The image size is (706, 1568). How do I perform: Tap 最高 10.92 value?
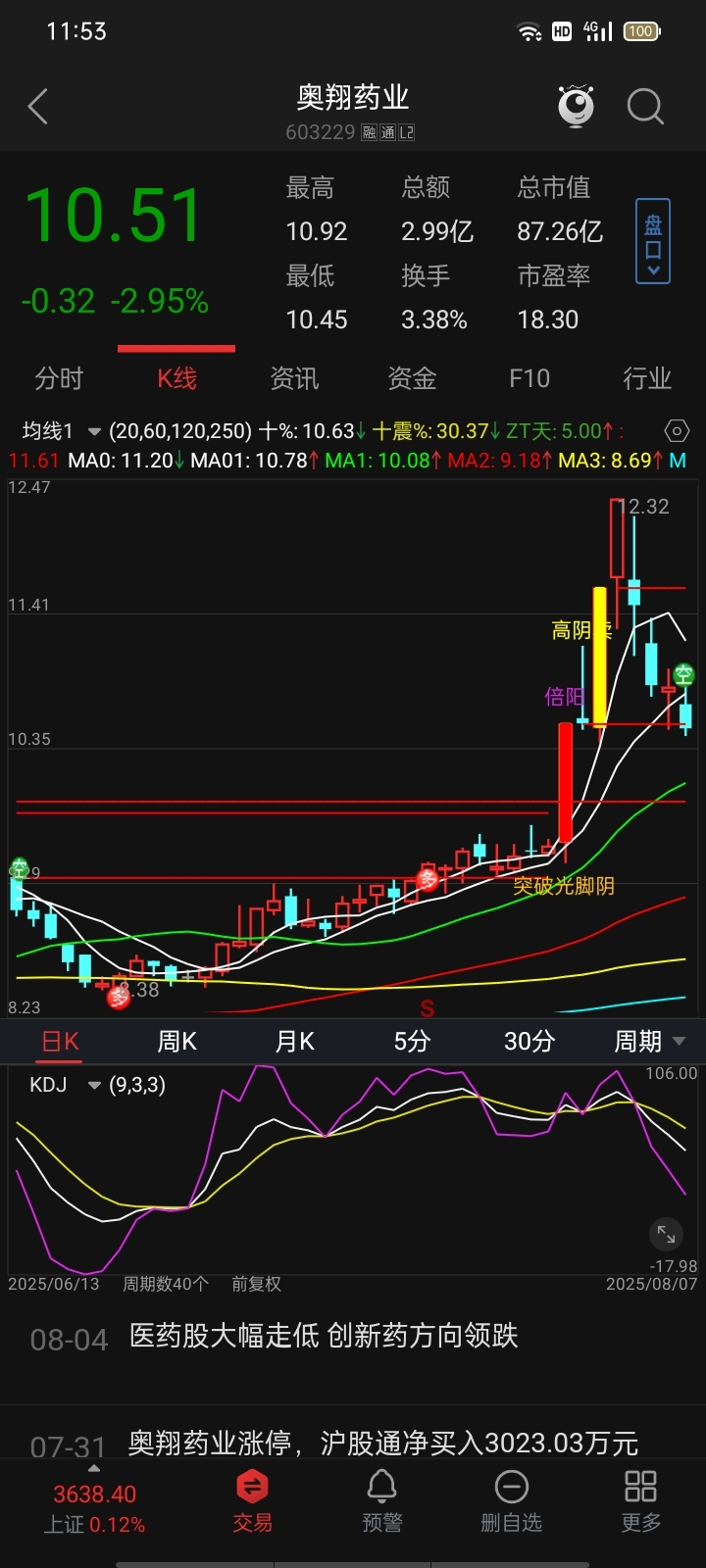317,231
